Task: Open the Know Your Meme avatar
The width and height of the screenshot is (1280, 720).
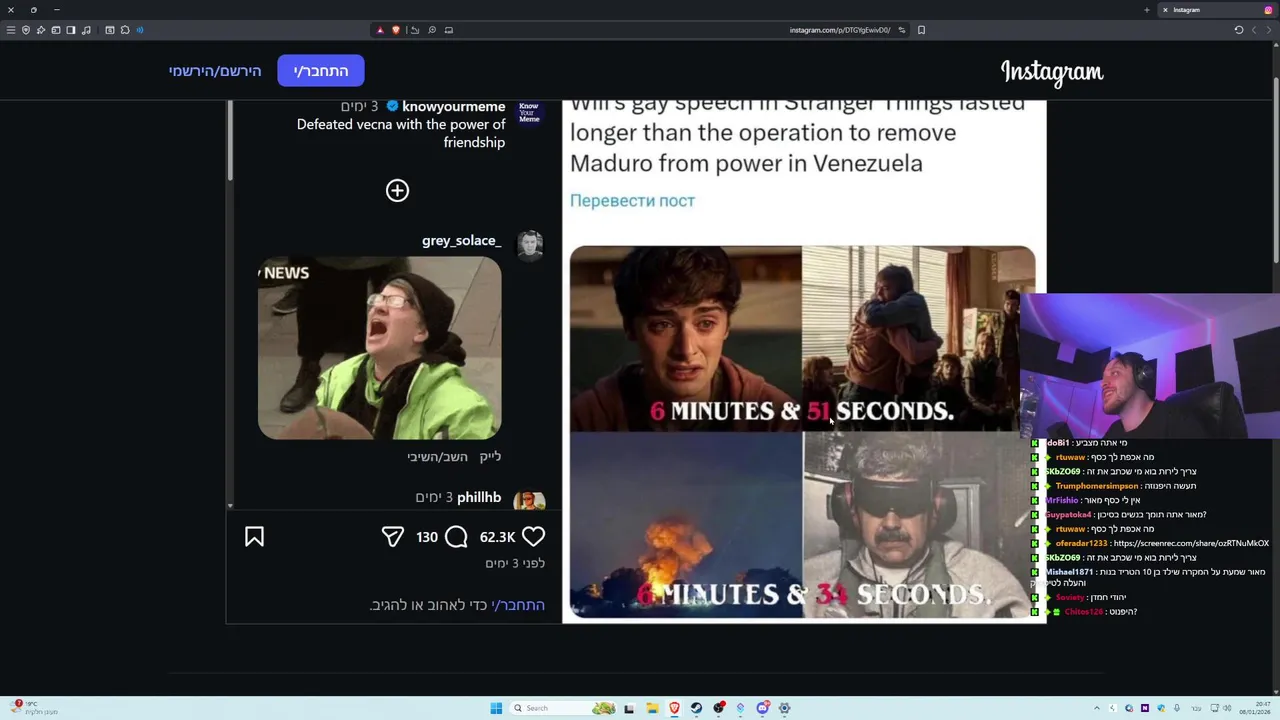Action: coord(529,112)
